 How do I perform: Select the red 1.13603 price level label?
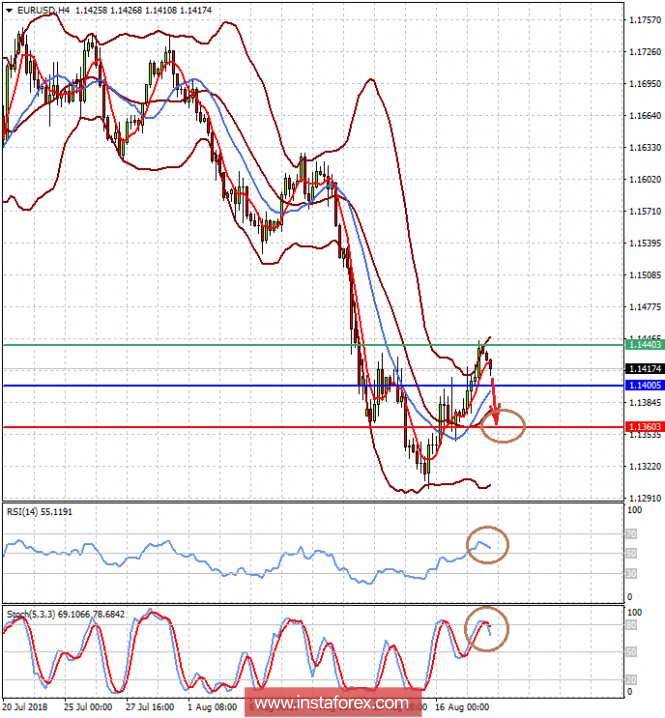pos(645,427)
